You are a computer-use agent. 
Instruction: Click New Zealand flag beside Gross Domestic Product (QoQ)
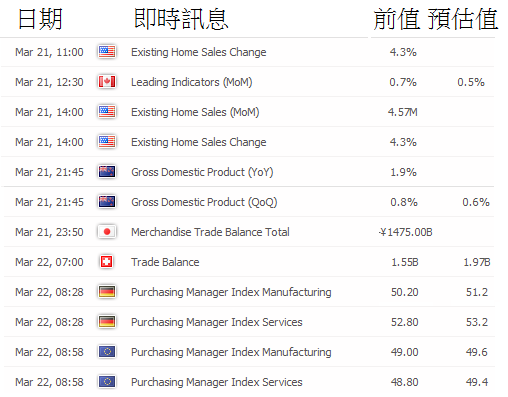click(x=107, y=202)
